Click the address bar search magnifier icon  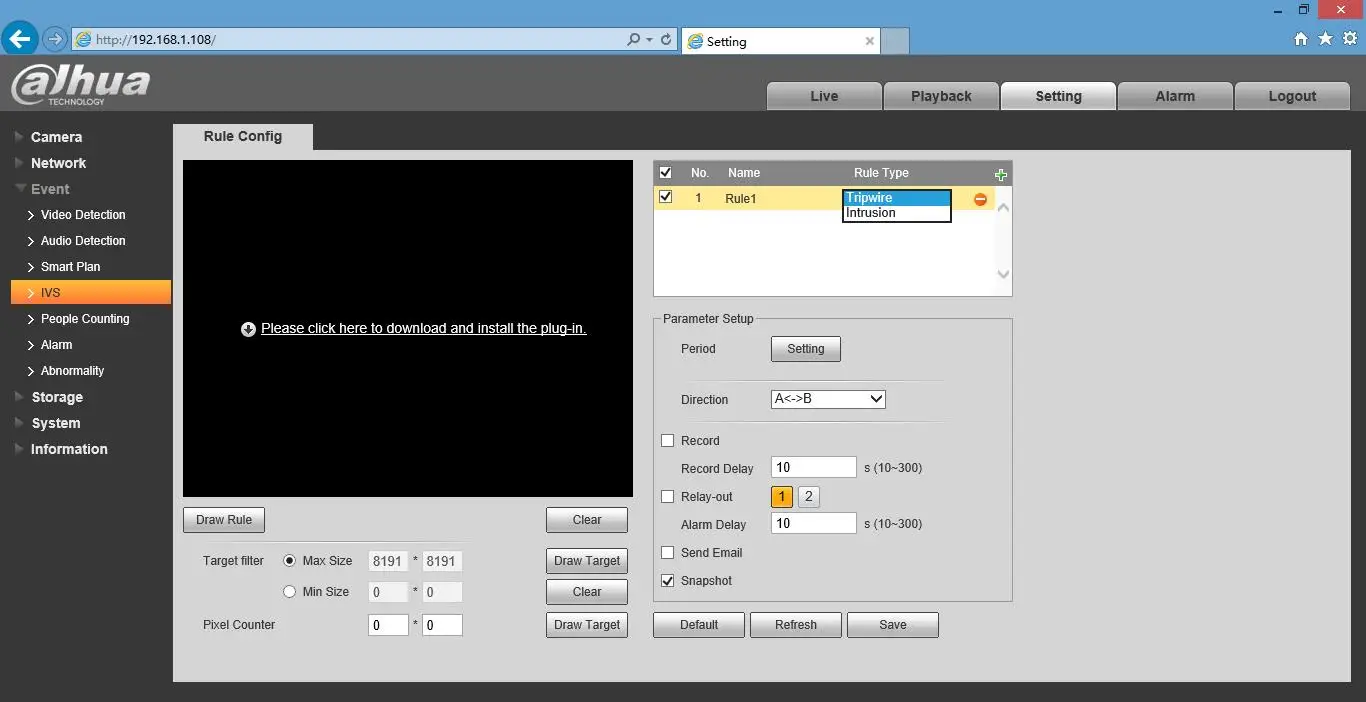[x=634, y=40]
